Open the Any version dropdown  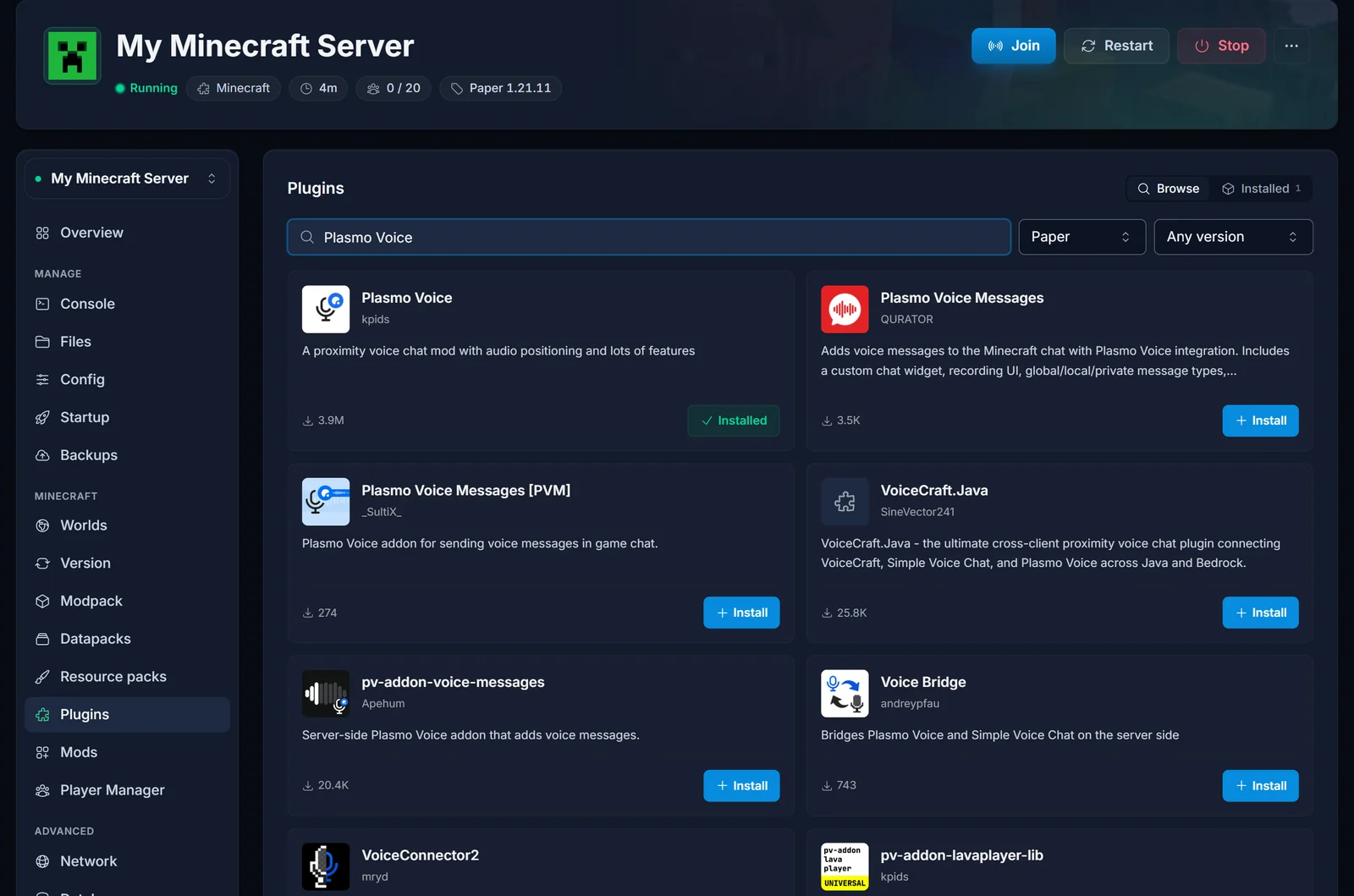pyautogui.click(x=1233, y=237)
